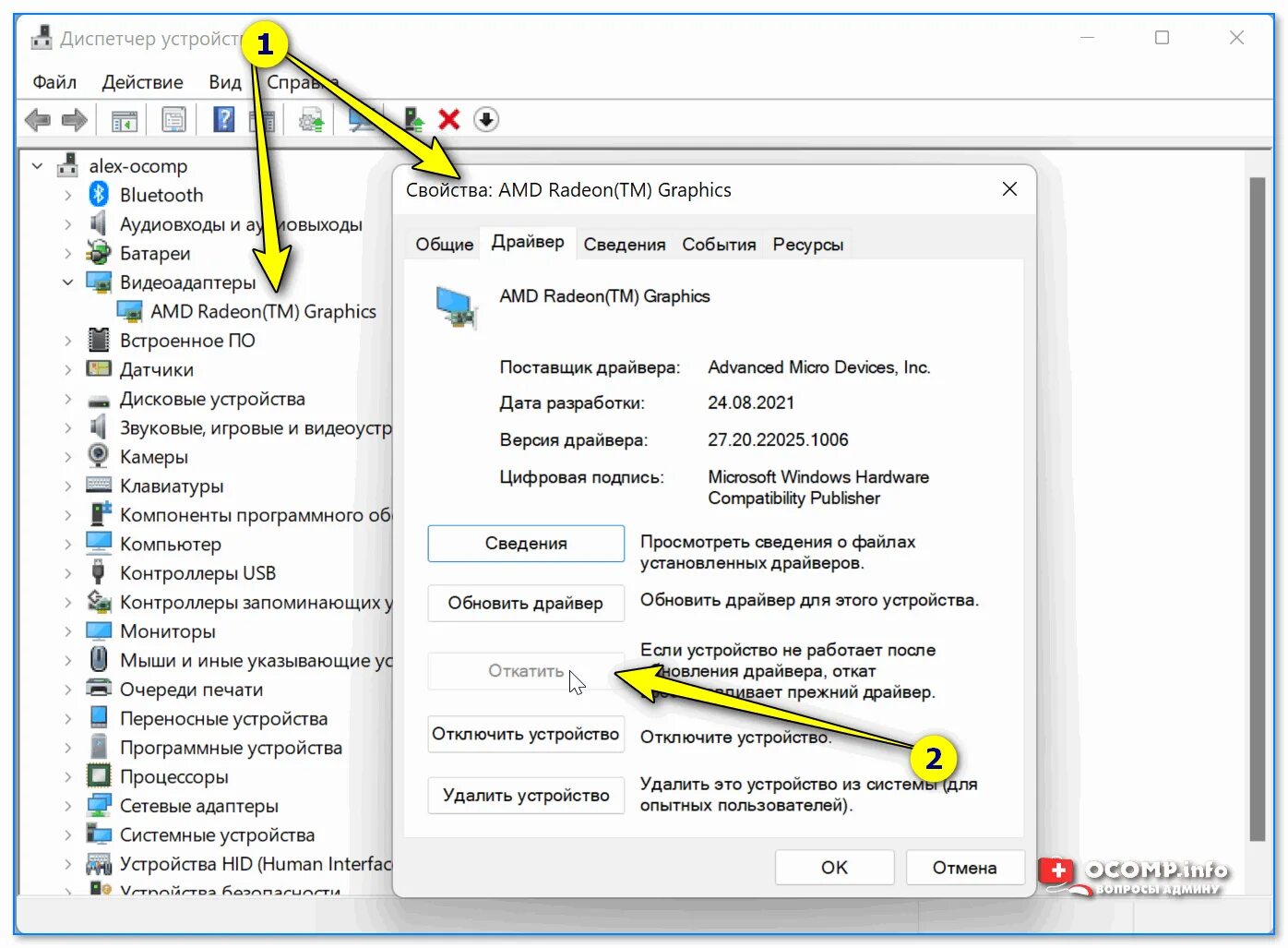Click the down-arrow toolbar icon
1288x948 pixels.
coord(486,120)
